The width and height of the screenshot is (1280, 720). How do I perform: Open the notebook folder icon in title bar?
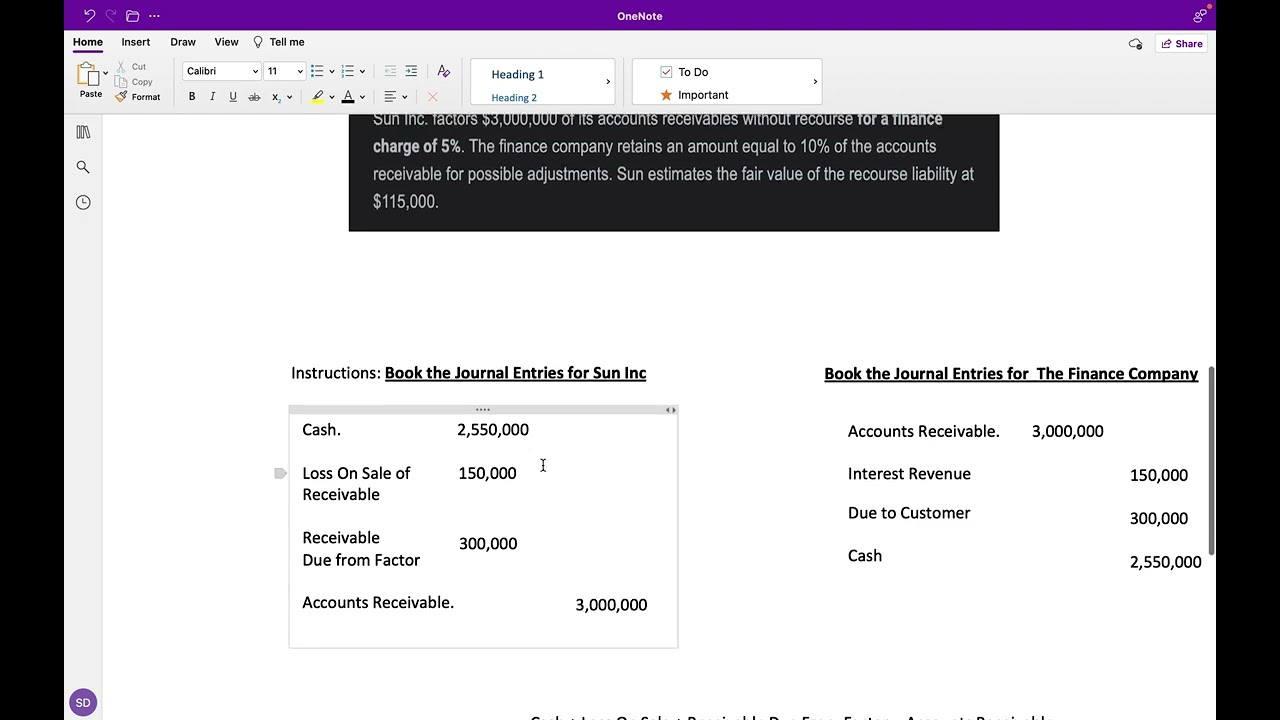coord(132,16)
